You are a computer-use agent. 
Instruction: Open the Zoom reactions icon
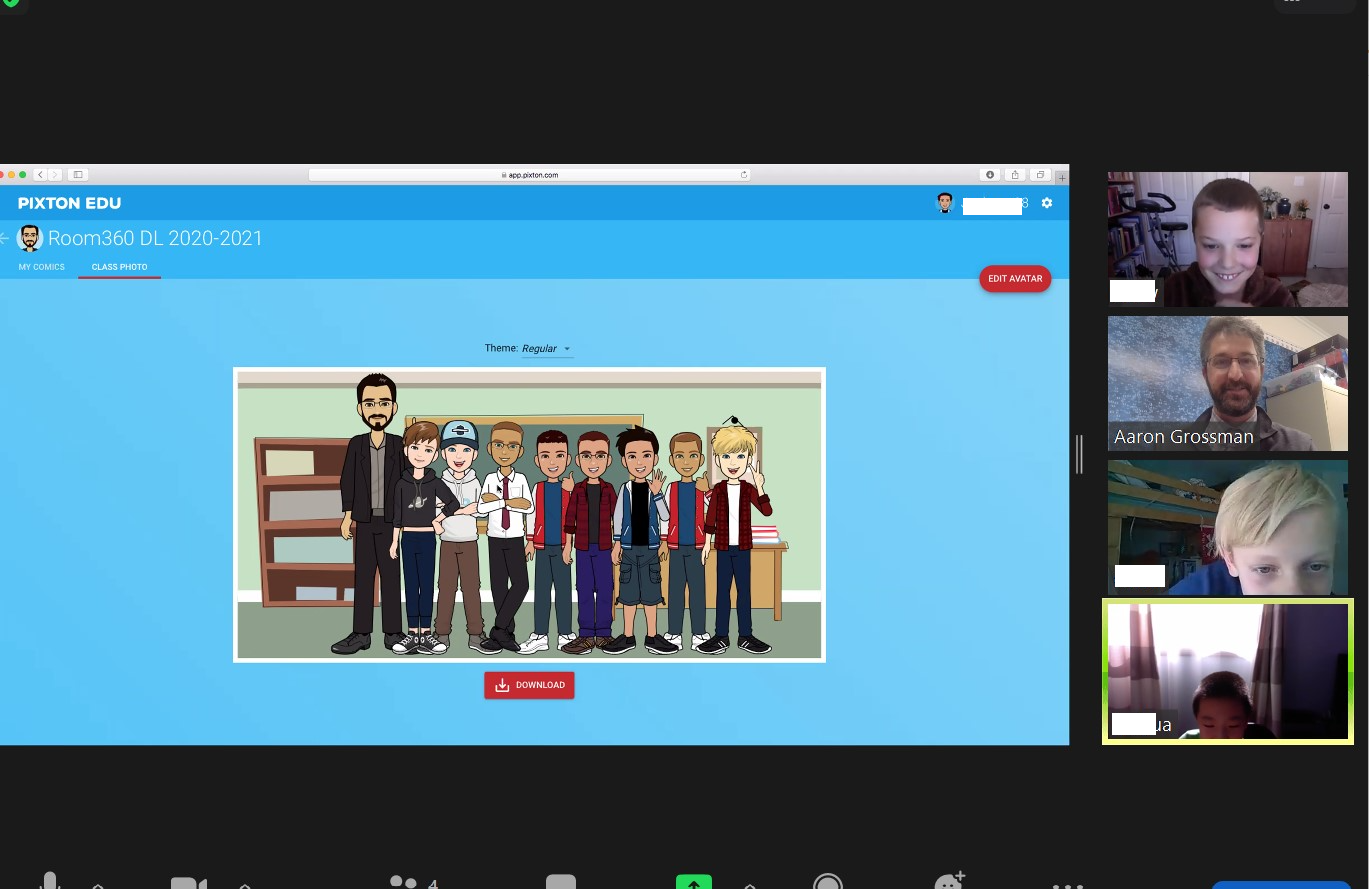948,882
